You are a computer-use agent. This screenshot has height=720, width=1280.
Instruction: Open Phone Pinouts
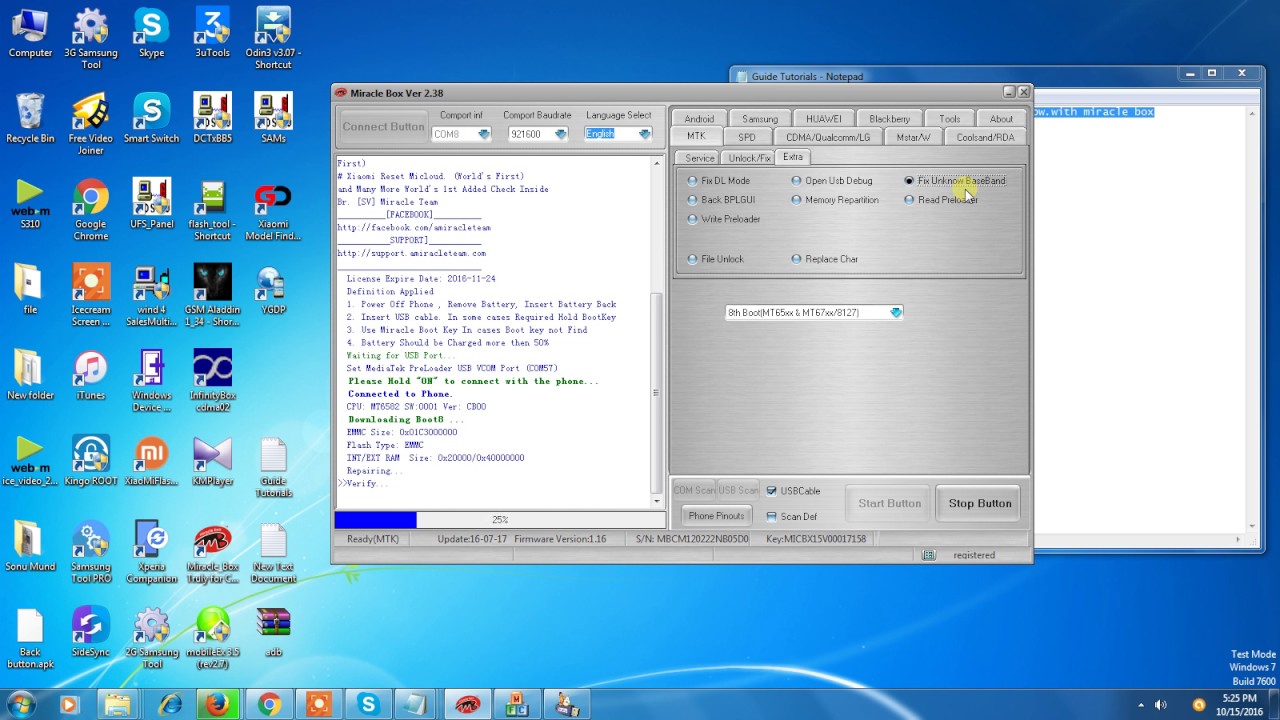click(716, 516)
